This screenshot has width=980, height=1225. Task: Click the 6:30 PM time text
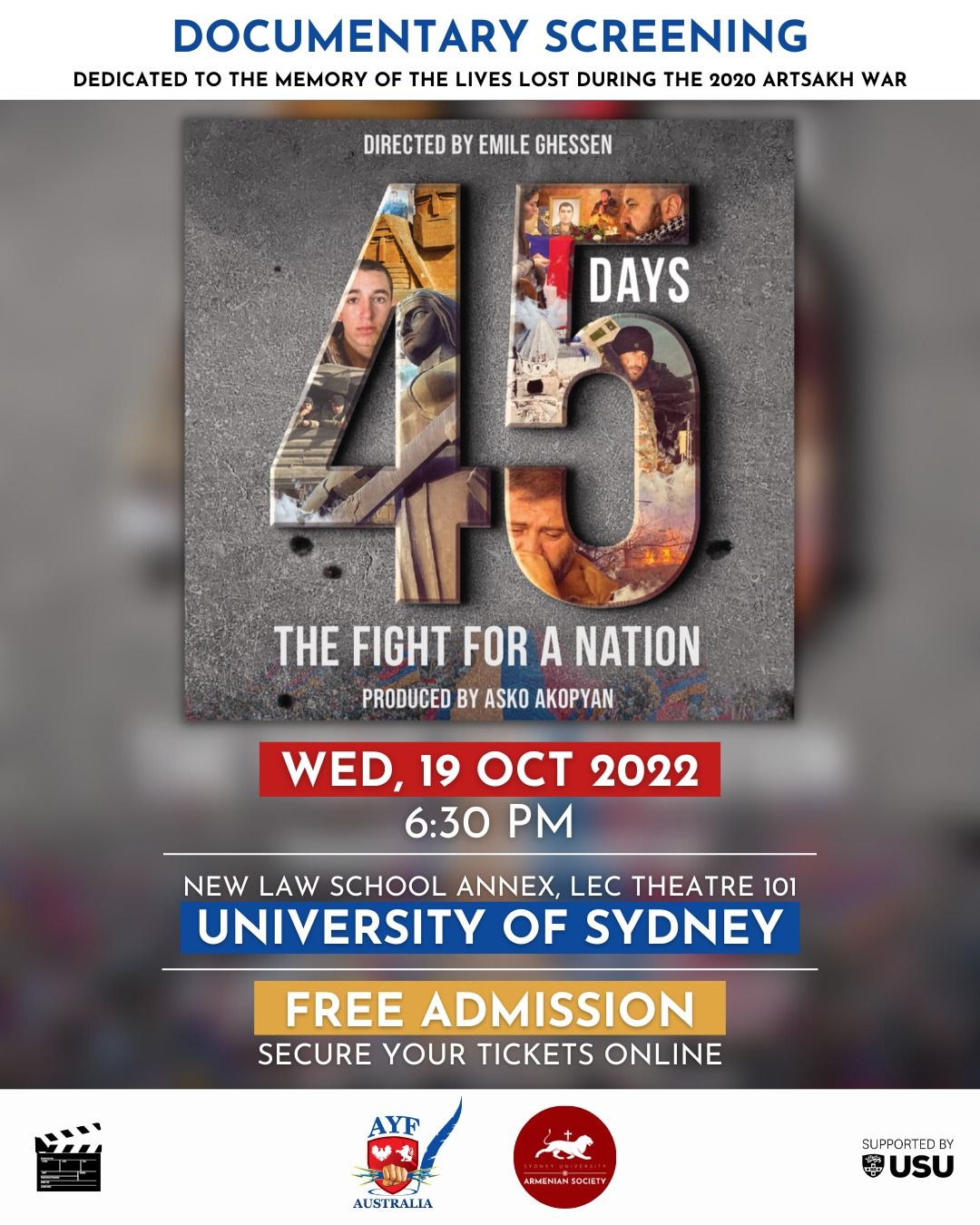coord(490,823)
